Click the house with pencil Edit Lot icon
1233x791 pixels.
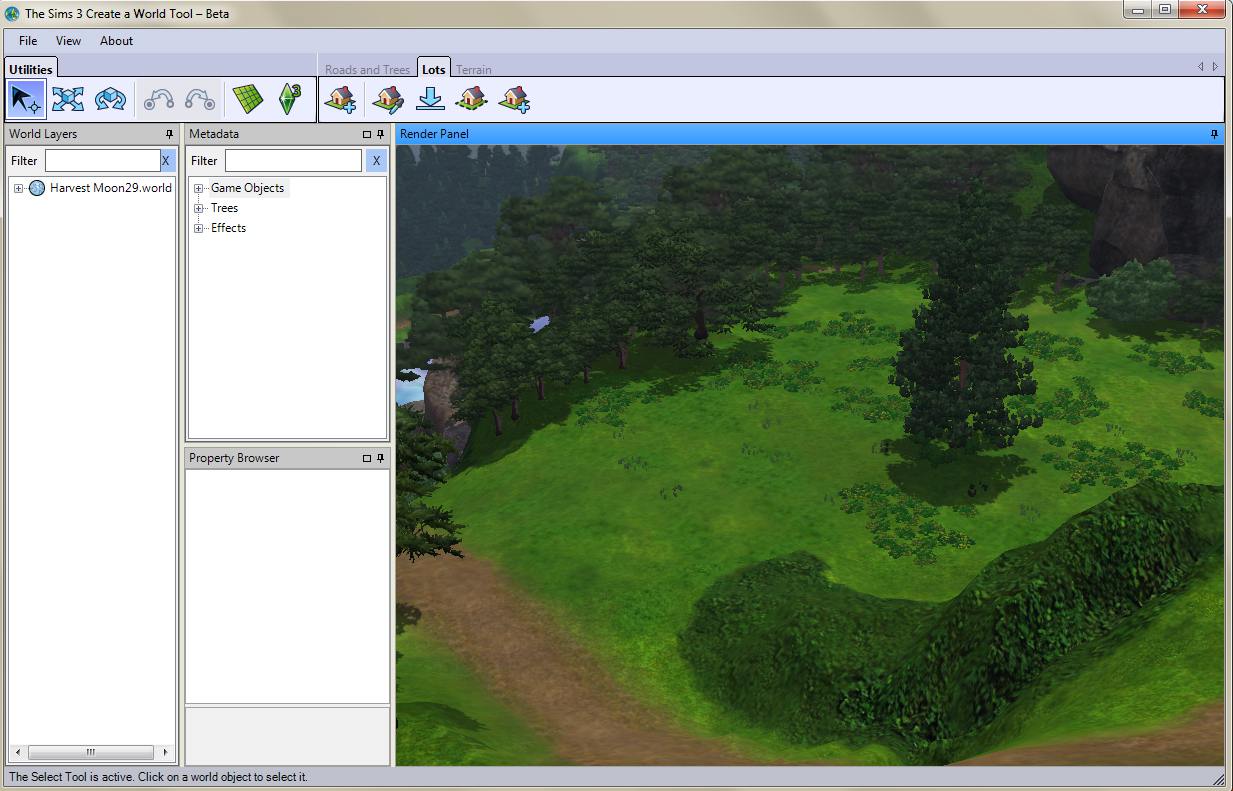pos(387,99)
